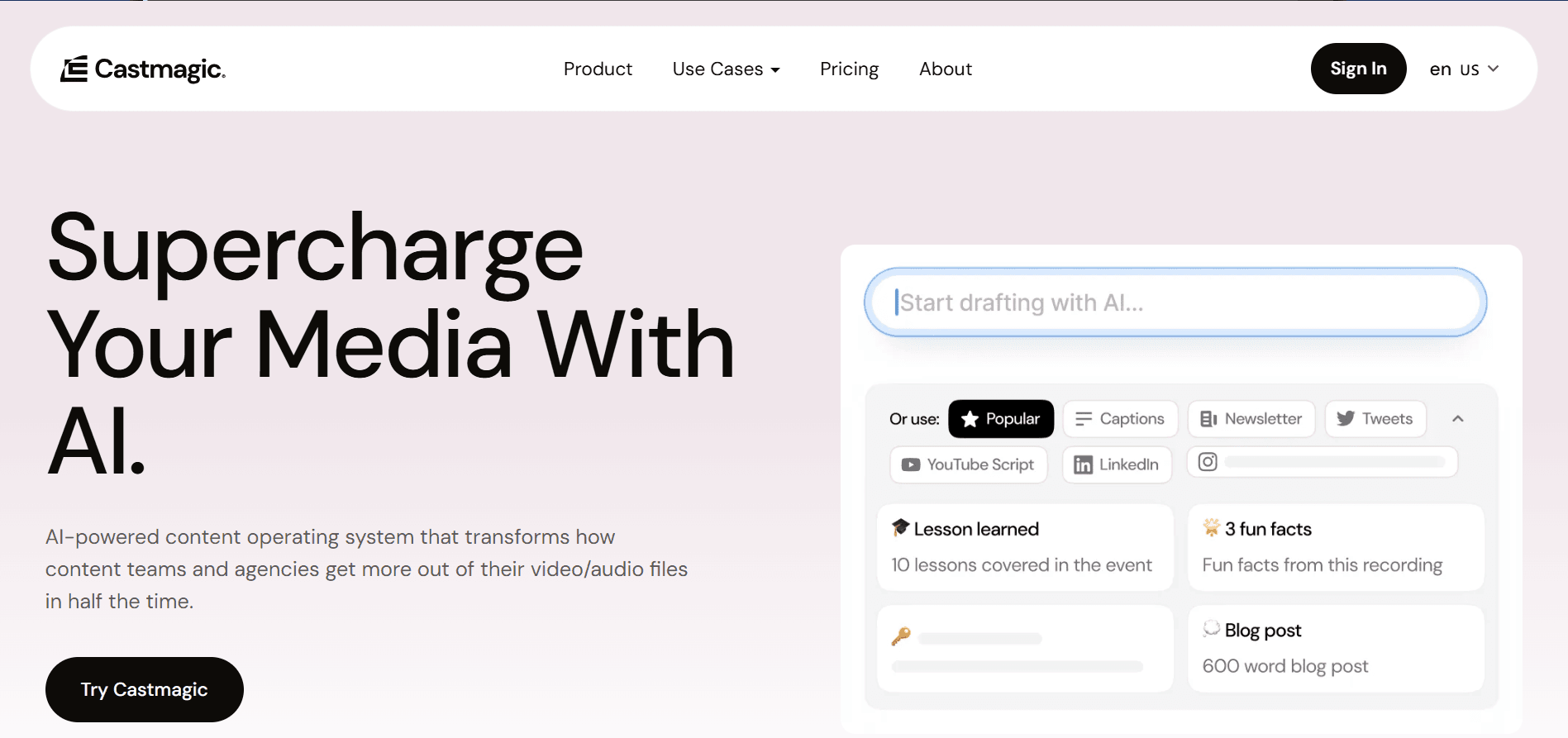Open the en us language selector
This screenshot has width=1568, height=738.
[1464, 69]
